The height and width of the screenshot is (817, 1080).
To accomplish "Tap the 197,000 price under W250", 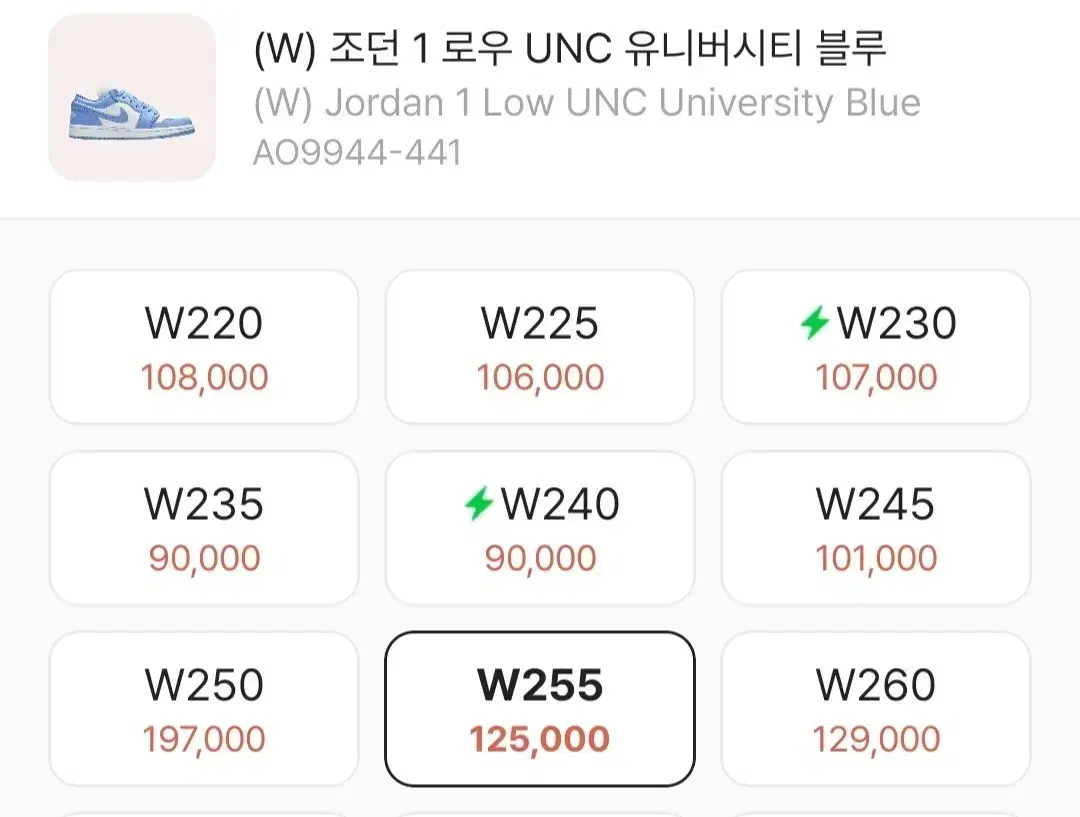I will coord(204,740).
